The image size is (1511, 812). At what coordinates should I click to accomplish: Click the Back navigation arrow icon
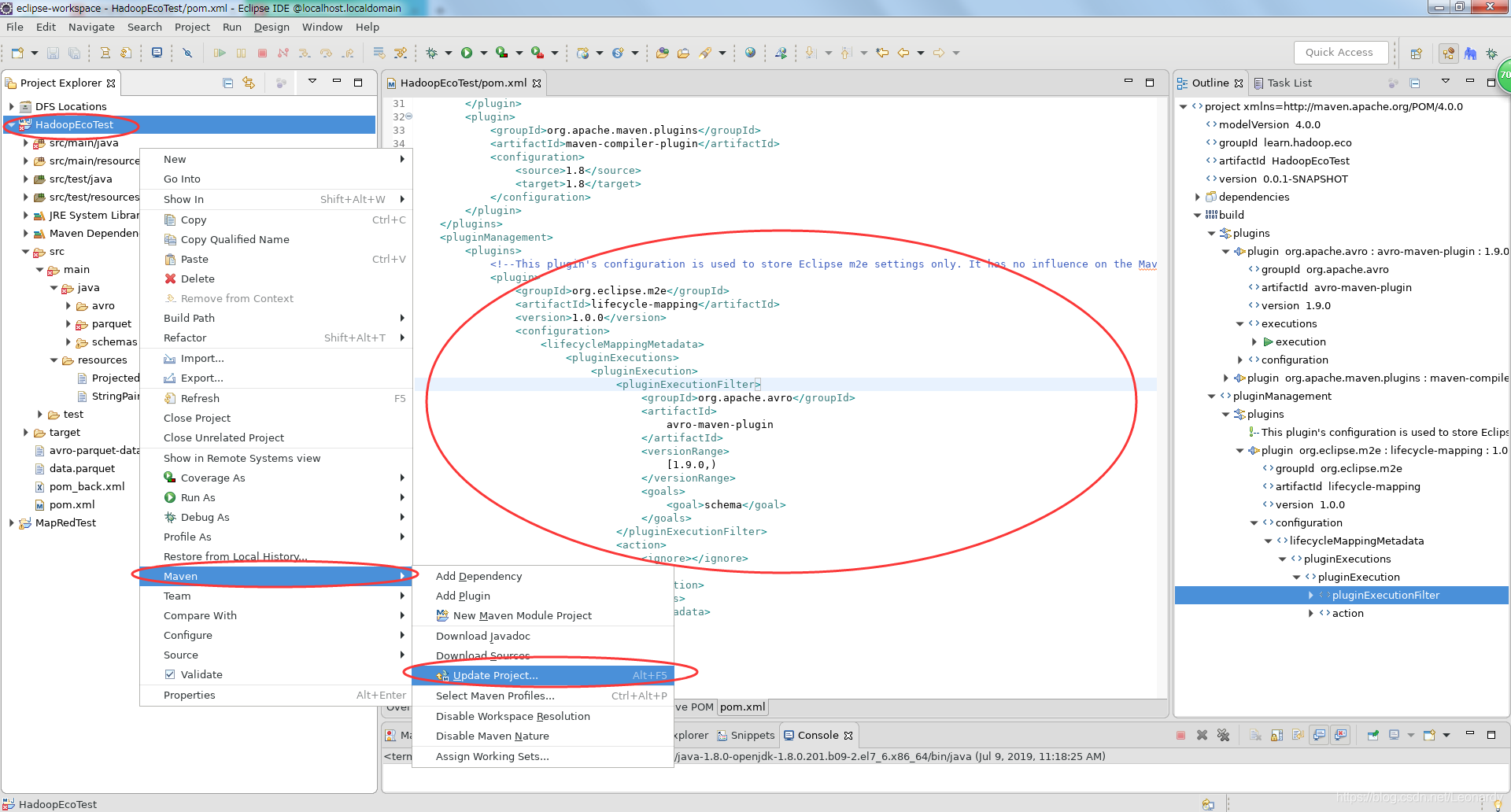(903, 53)
